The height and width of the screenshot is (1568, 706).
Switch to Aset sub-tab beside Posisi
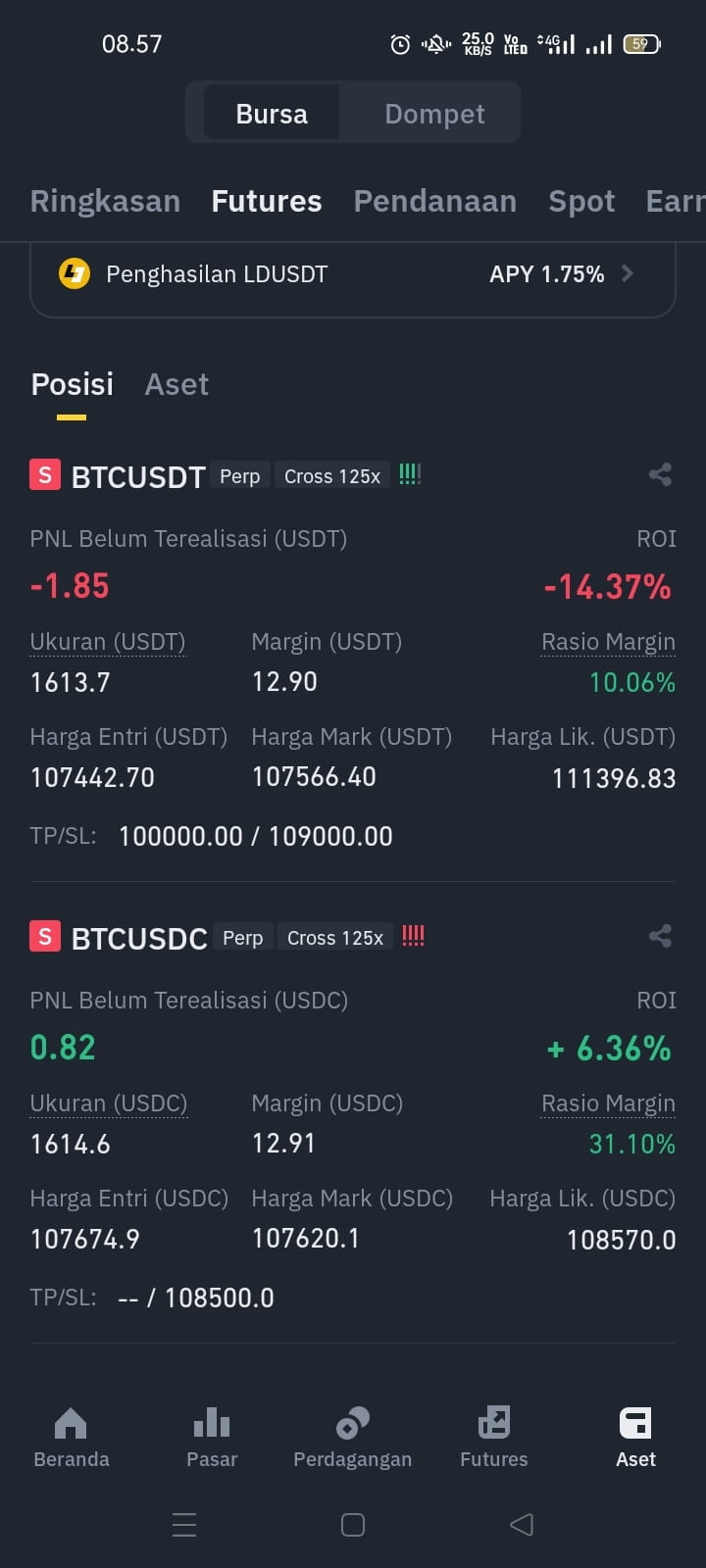[176, 384]
